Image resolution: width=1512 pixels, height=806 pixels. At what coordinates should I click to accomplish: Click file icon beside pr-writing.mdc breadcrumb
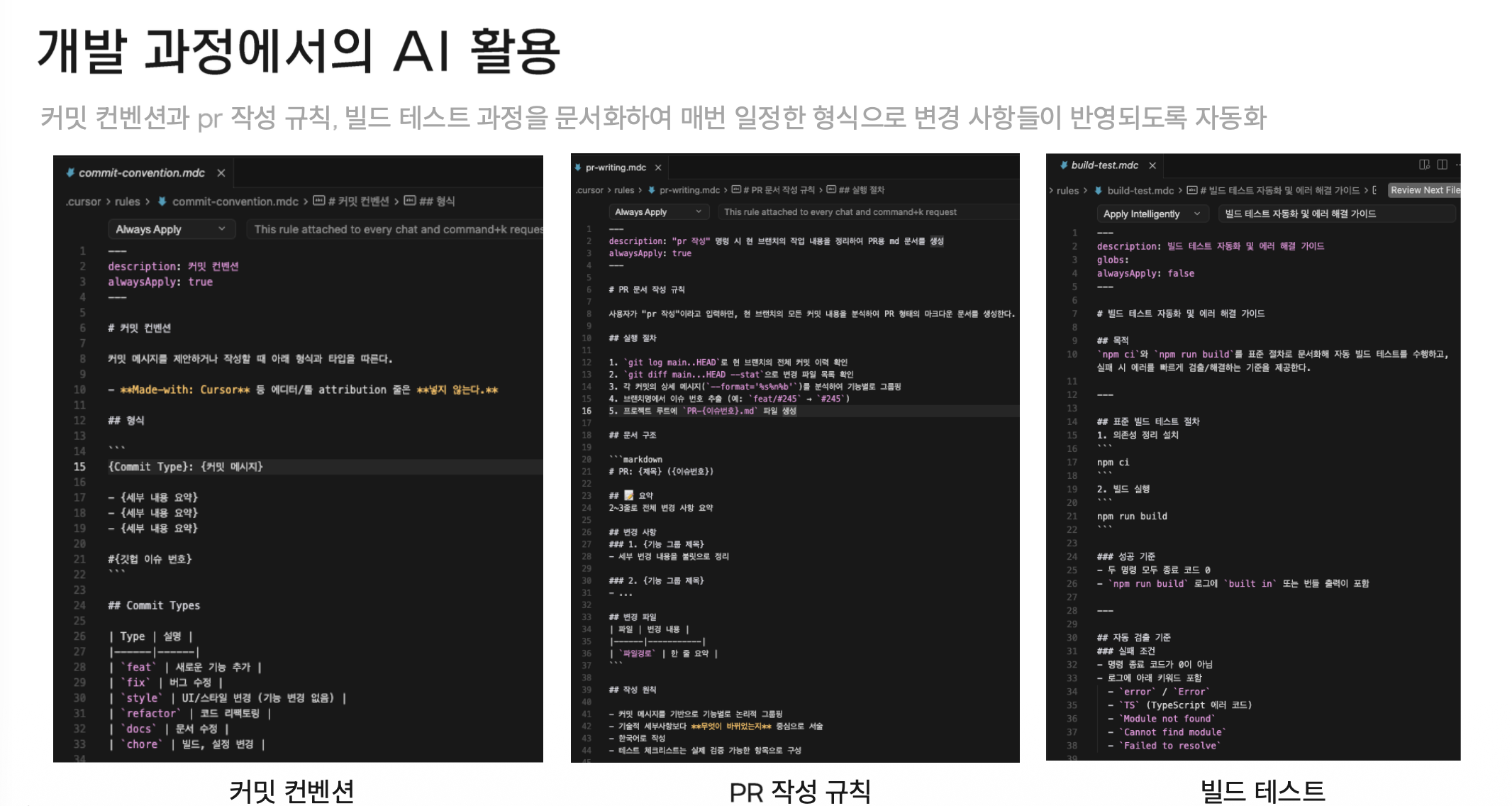pos(650,189)
